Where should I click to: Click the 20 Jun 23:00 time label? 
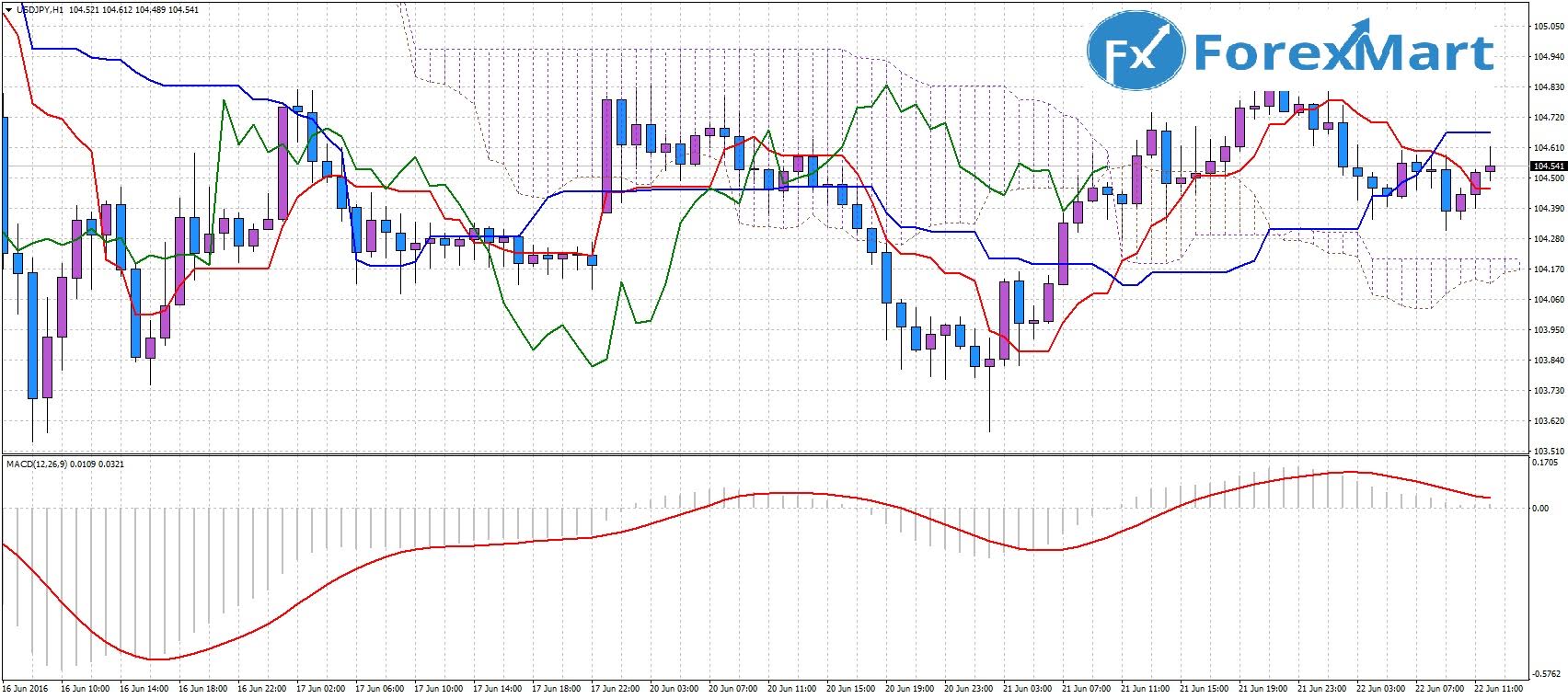(969, 688)
